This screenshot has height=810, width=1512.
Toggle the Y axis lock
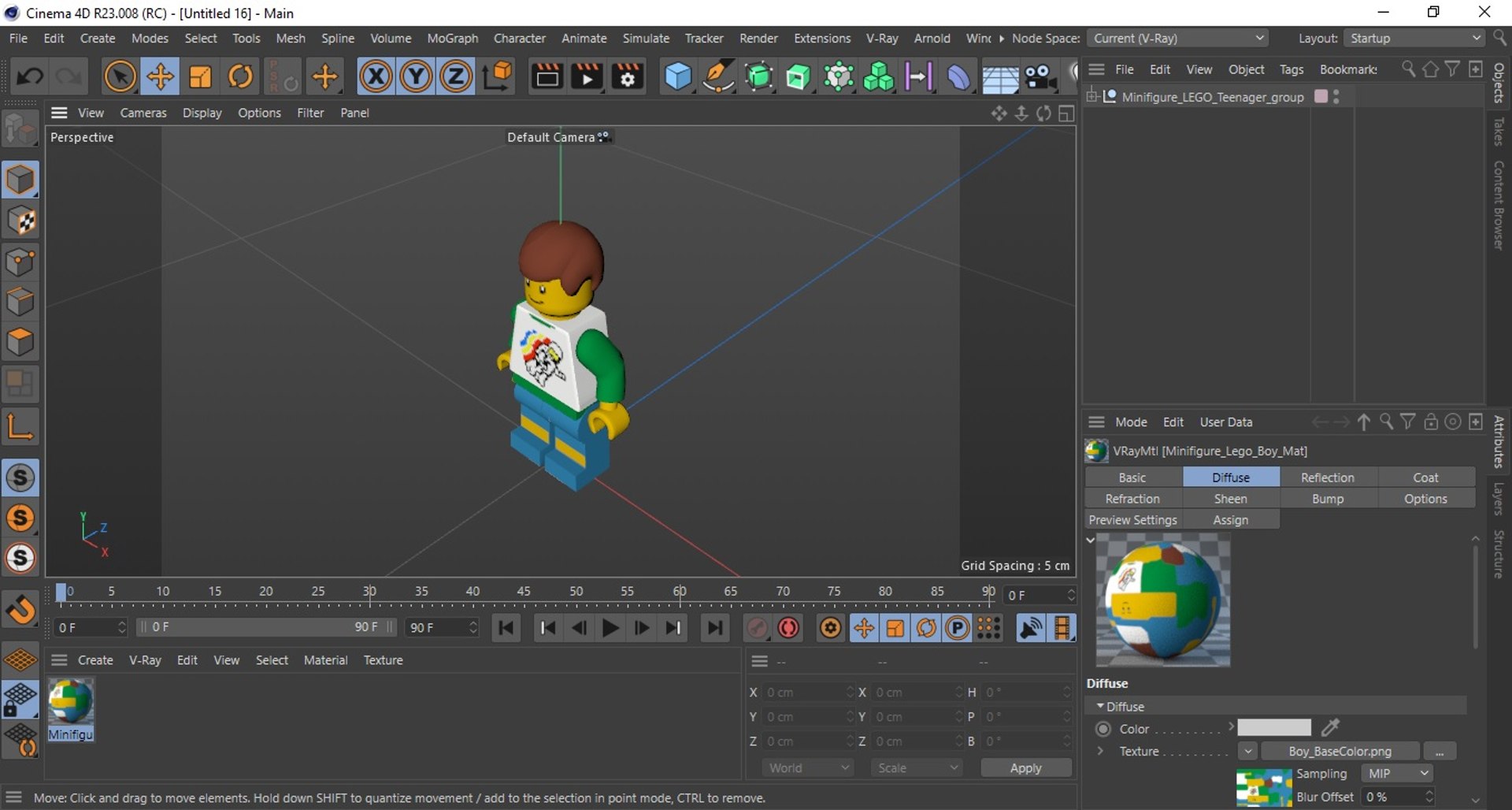416,76
